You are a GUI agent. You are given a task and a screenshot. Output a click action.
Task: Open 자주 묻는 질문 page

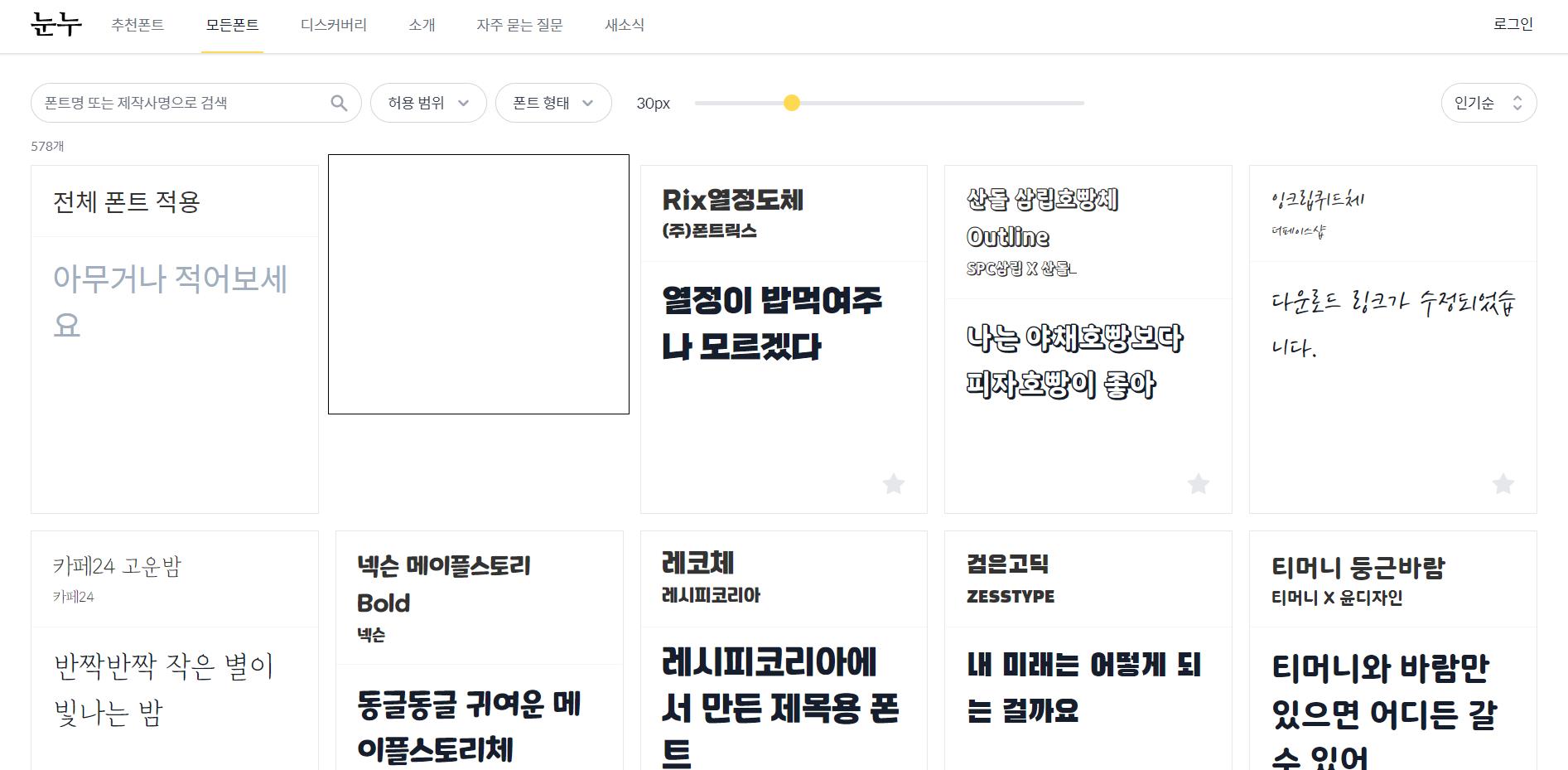pos(519,25)
